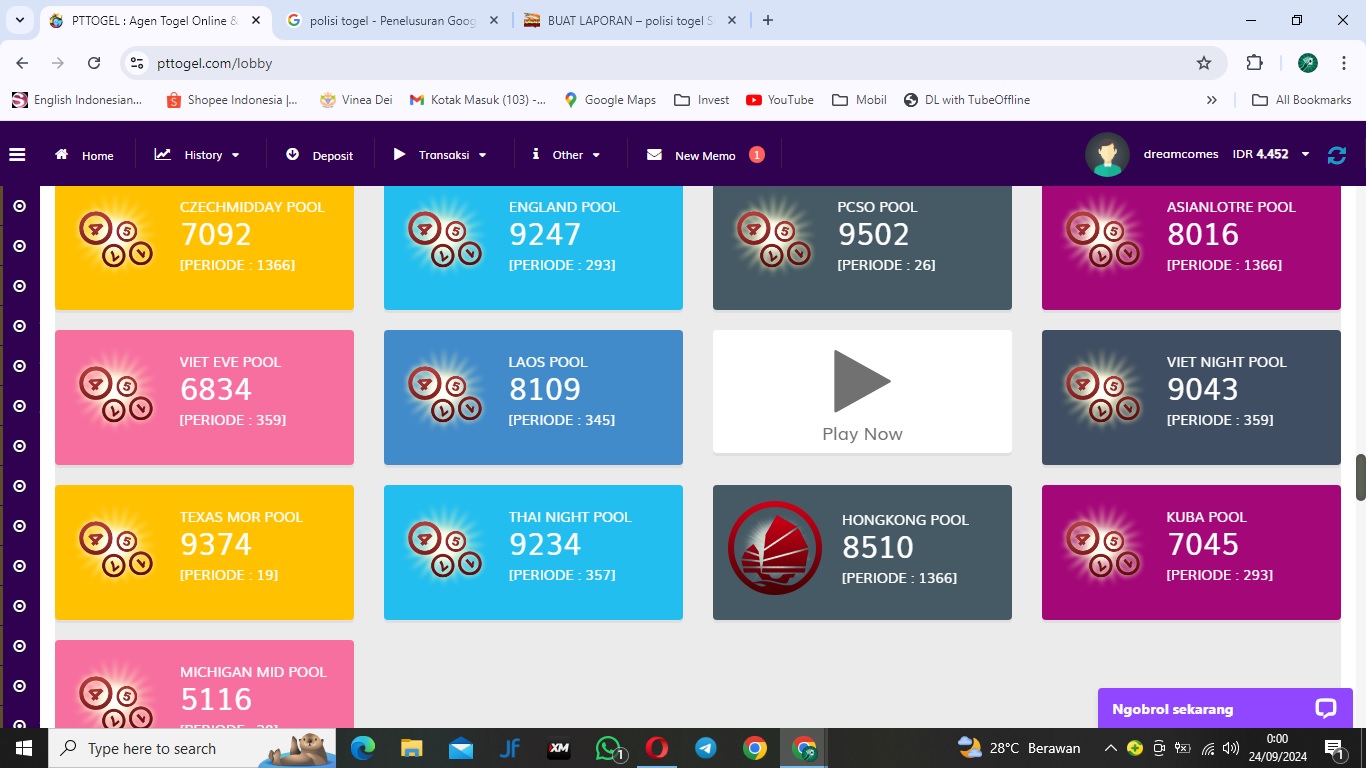This screenshot has height=768, width=1366.
Task: Click the Hongkong Pool ship logo
Action: pos(775,549)
